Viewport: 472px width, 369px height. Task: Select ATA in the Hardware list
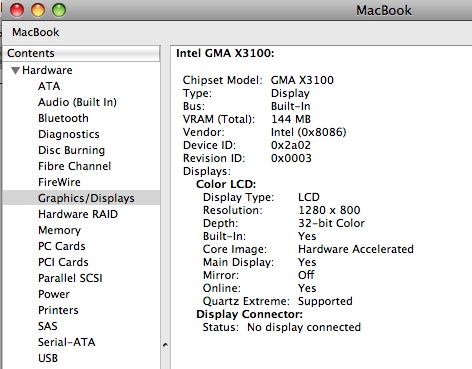pos(49,86)
